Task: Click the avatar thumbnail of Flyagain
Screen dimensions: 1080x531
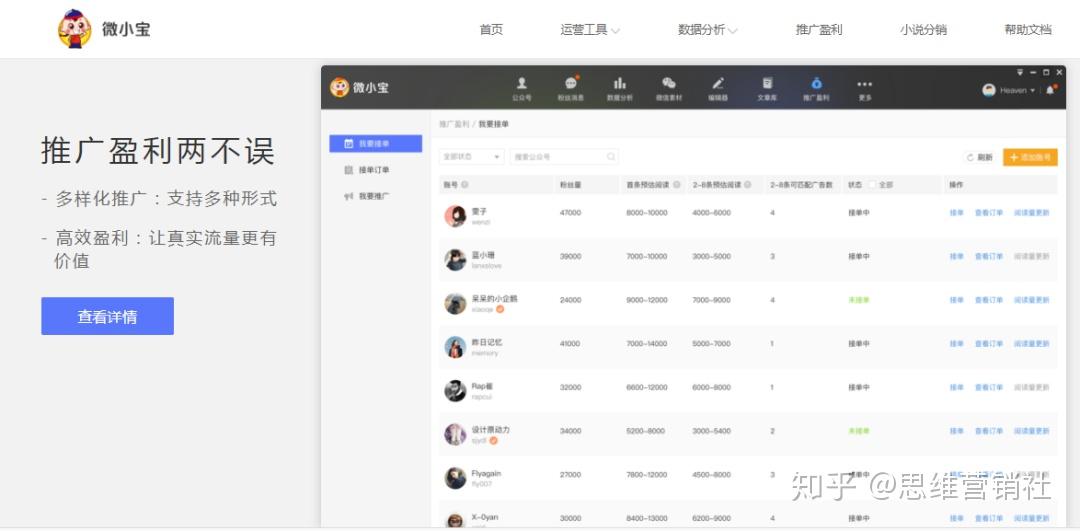Action: point(455,478)
